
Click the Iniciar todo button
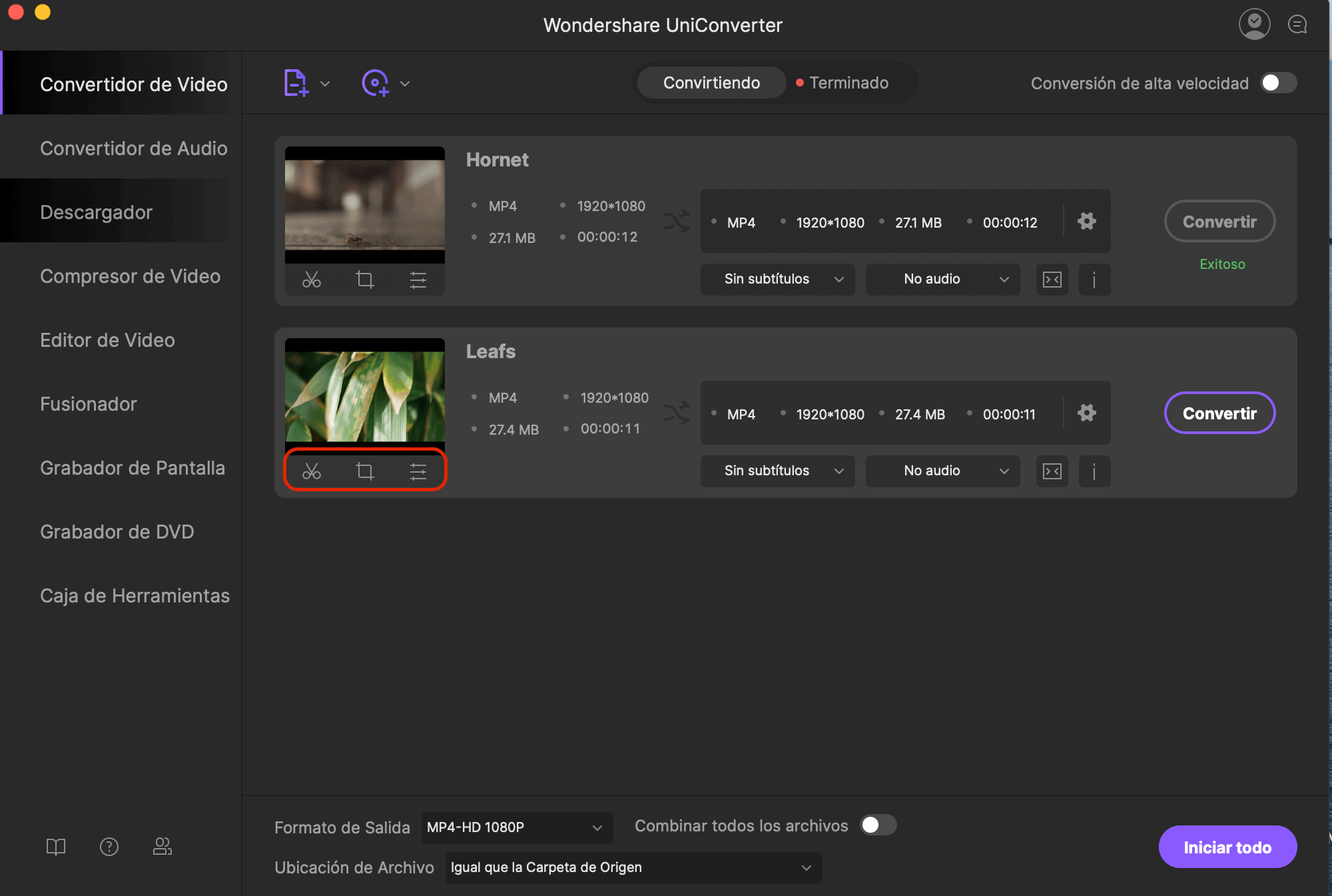pyautogui.click(x=1227, y=847)
